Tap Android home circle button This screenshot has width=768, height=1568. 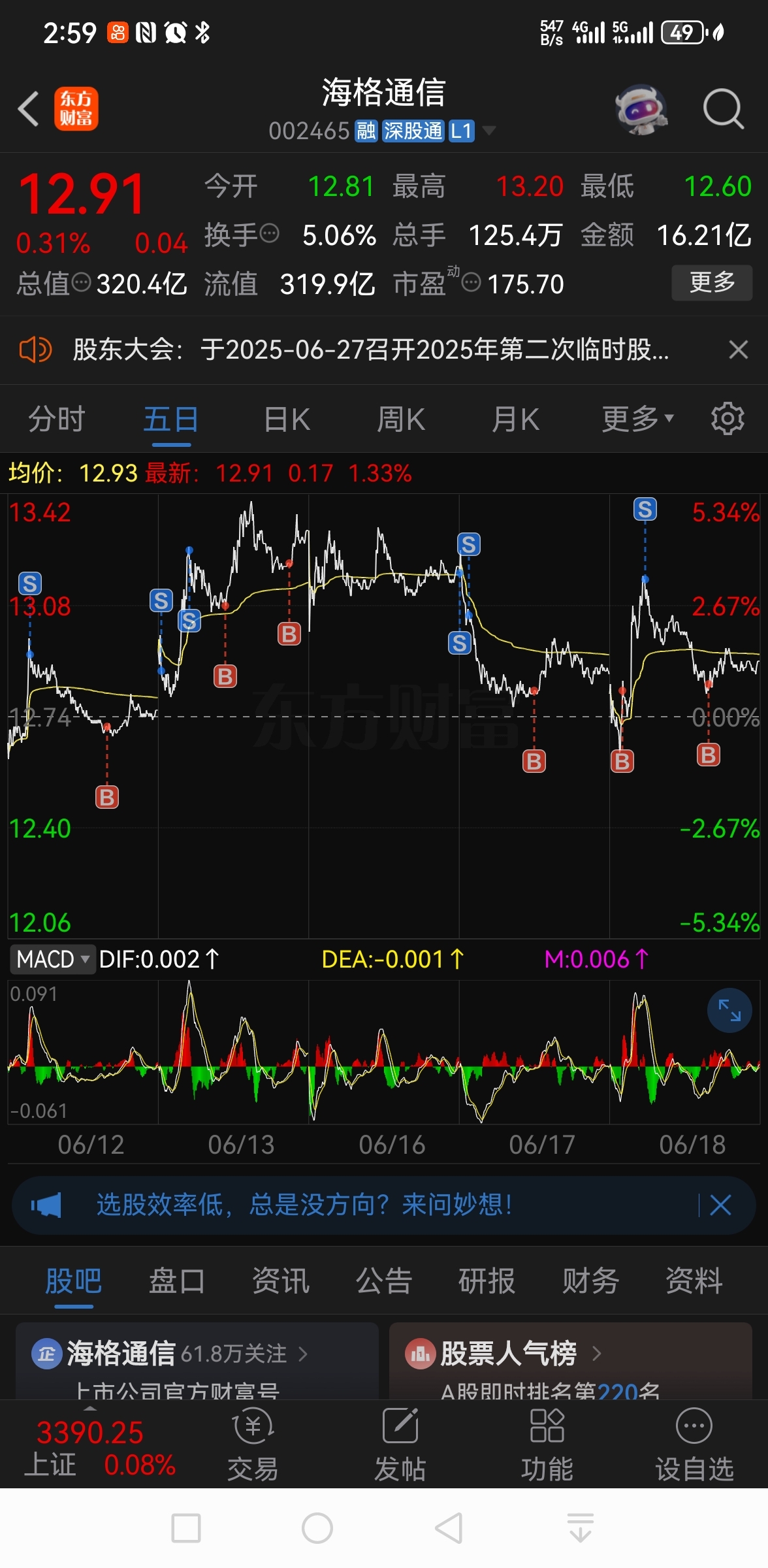tap(317, 1528)
